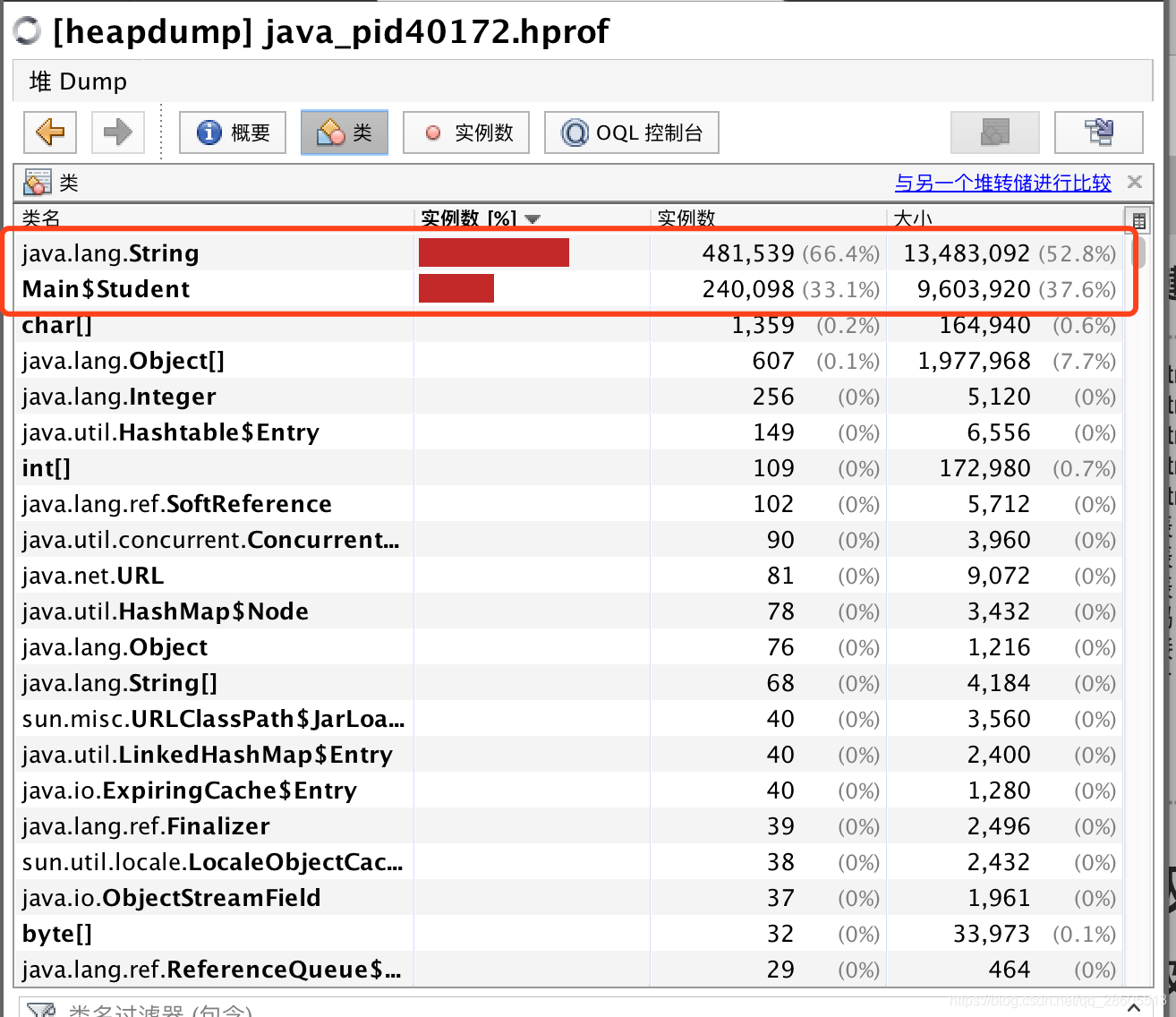Click the loading spinner icon beside title
The height and width of the screenshot is (1017, 1176).
click(x=28, y=30)
